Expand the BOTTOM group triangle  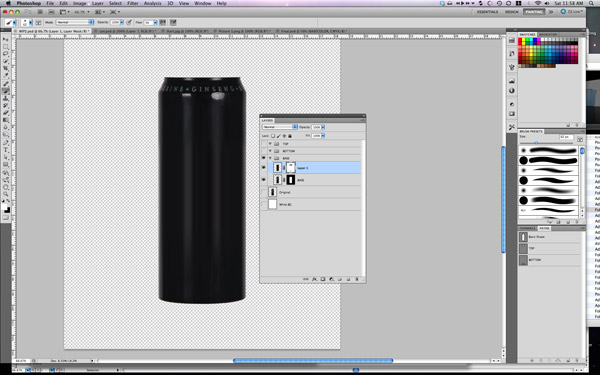[x=270, y=151]
